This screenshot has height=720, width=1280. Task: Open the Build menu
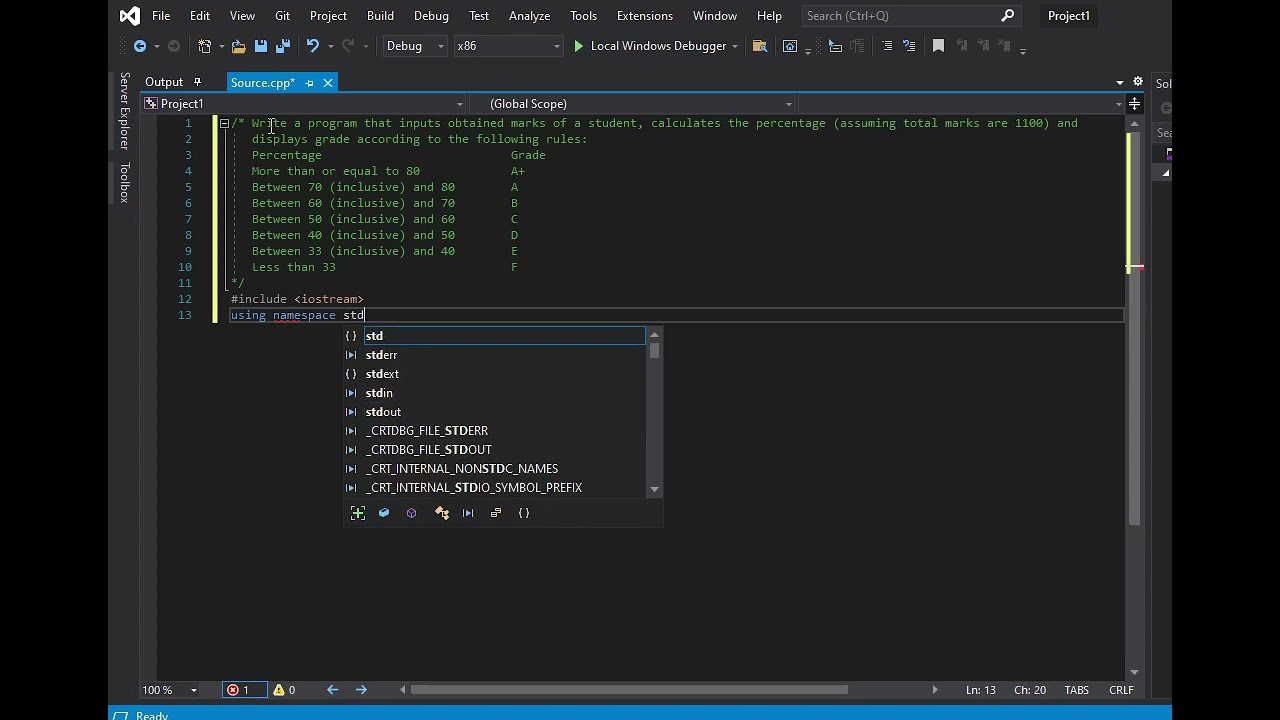(x=380, y=16)
